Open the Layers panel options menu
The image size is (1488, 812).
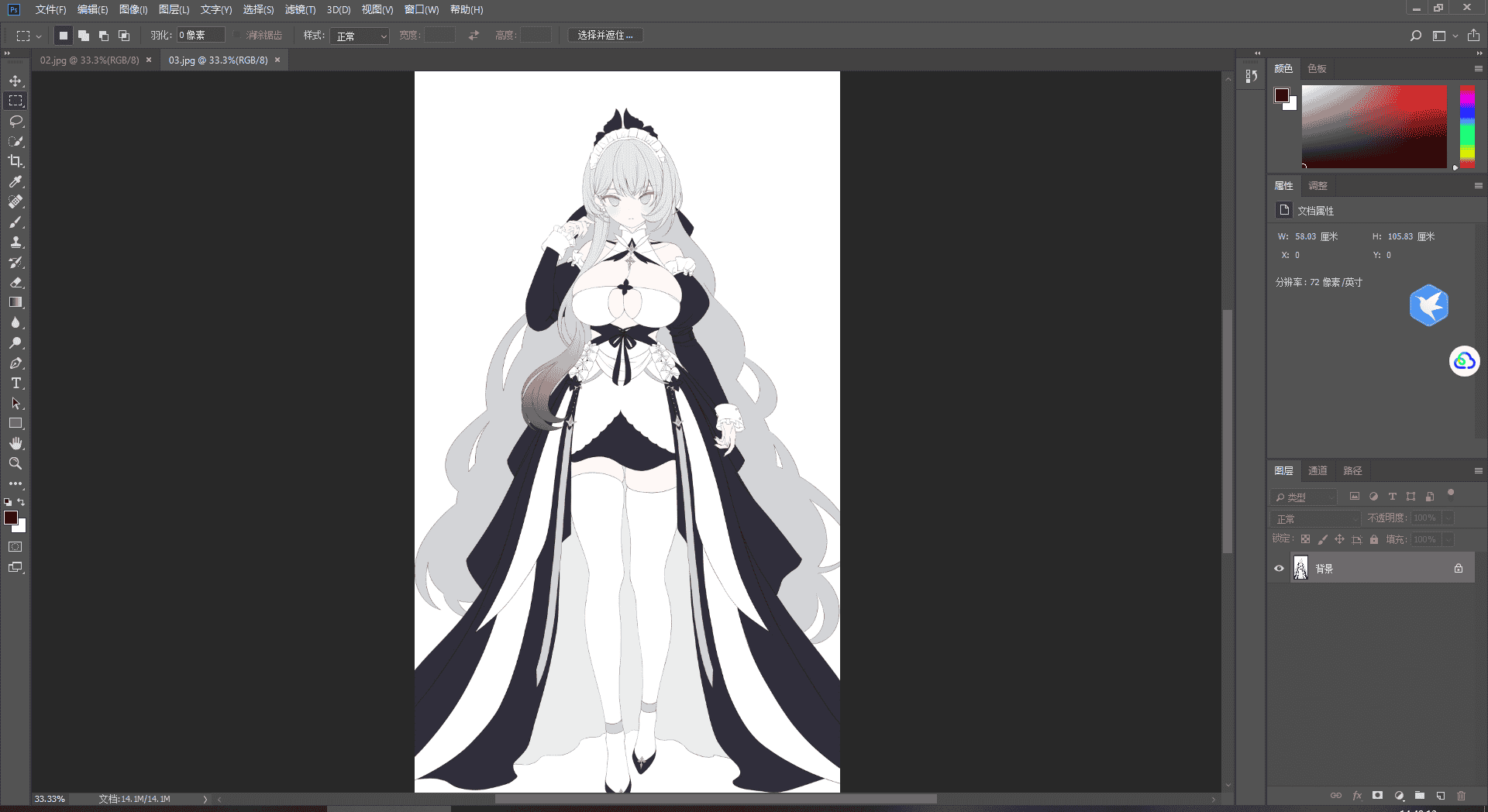[x=1478, y=471]
